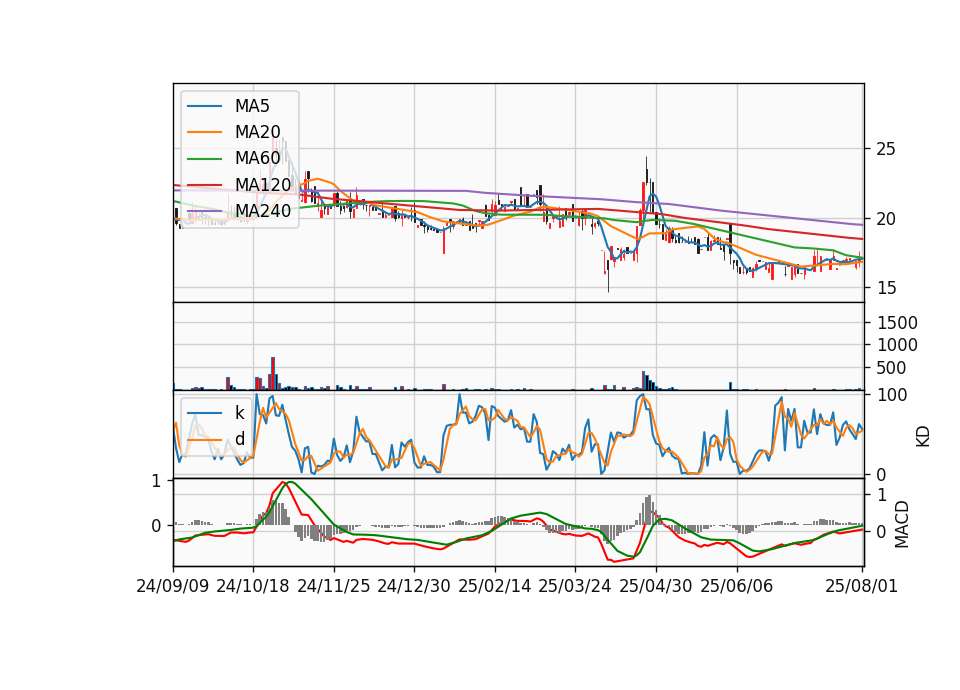
Task: Click the MA120 legend label
Action: point(263,184)
